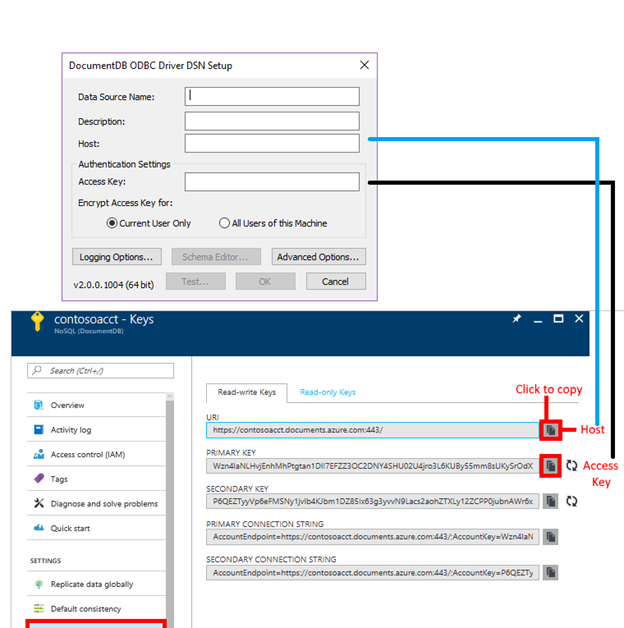Select All Users of this Machine

224,223
